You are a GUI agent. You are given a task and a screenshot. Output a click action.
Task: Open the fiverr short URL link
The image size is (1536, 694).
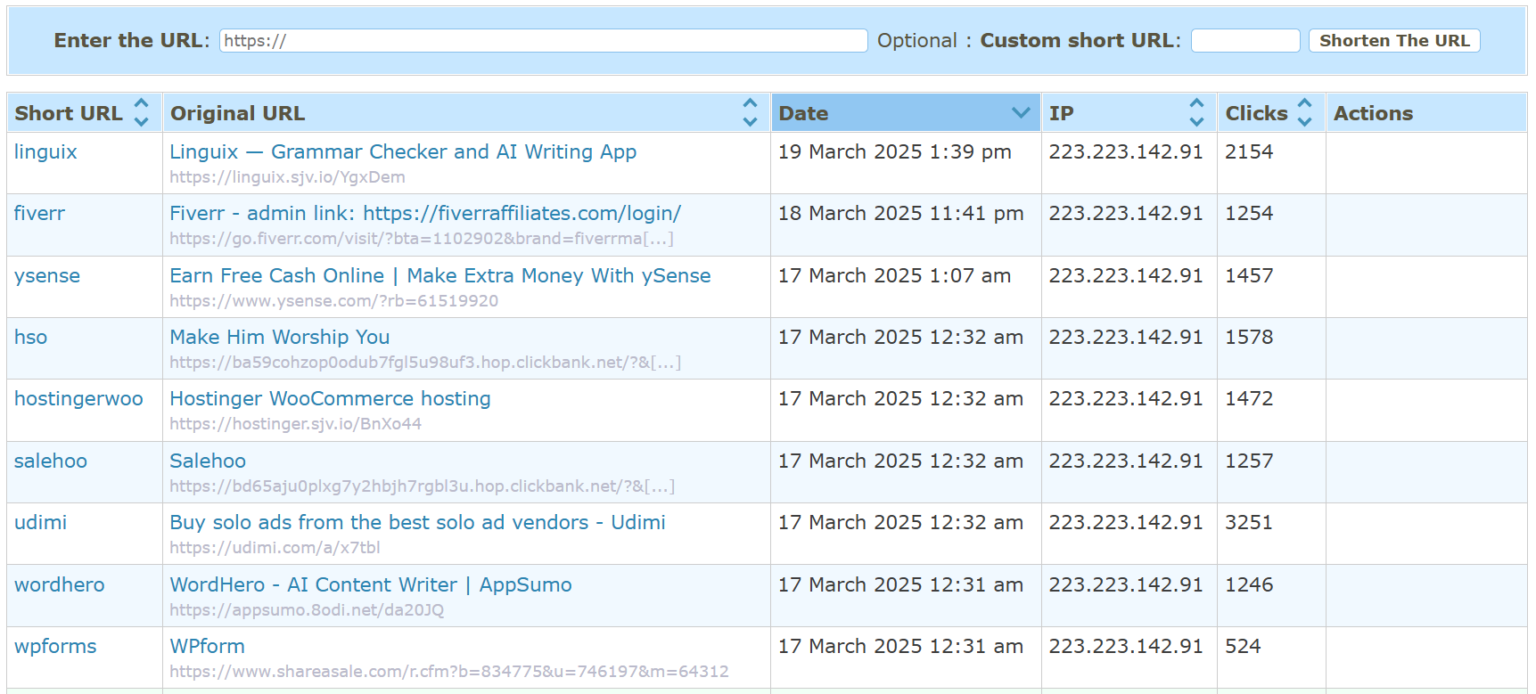point(39,213)
